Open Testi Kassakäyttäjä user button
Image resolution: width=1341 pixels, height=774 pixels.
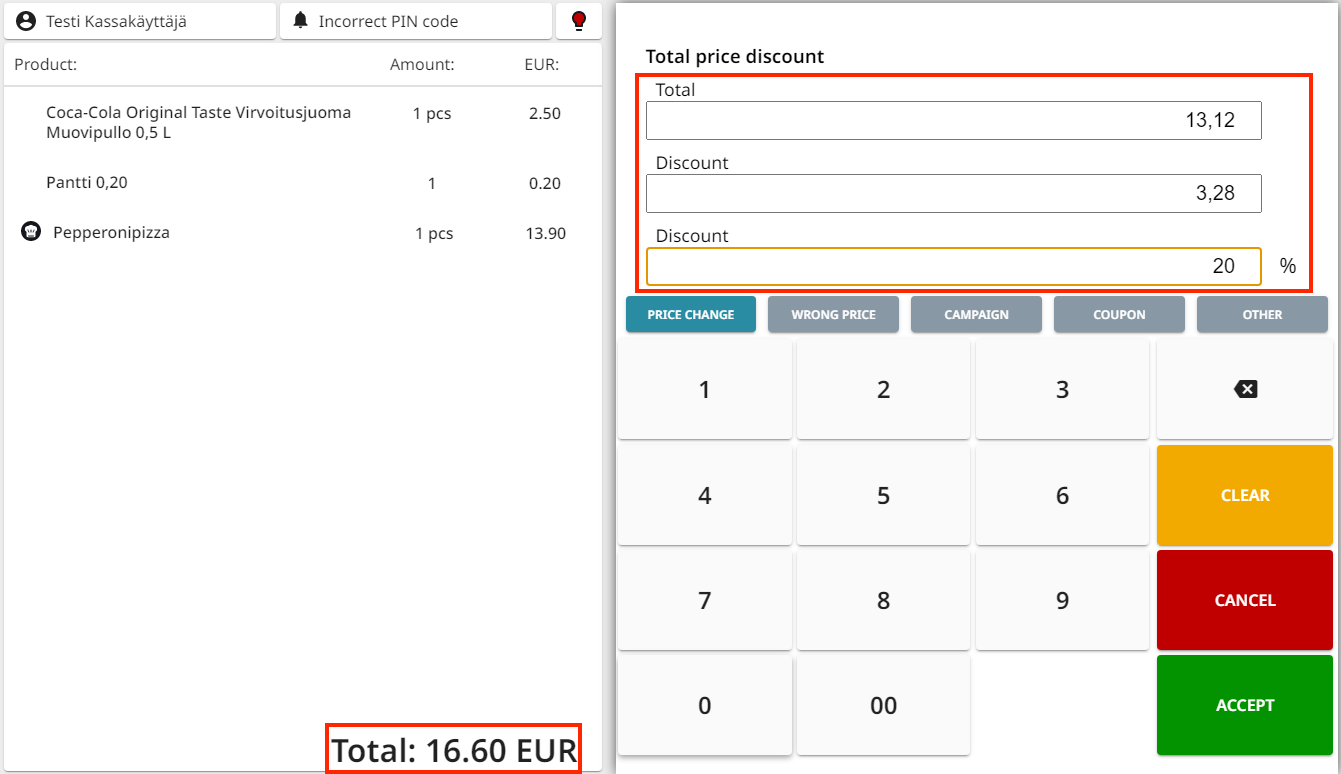click(140, 21)
